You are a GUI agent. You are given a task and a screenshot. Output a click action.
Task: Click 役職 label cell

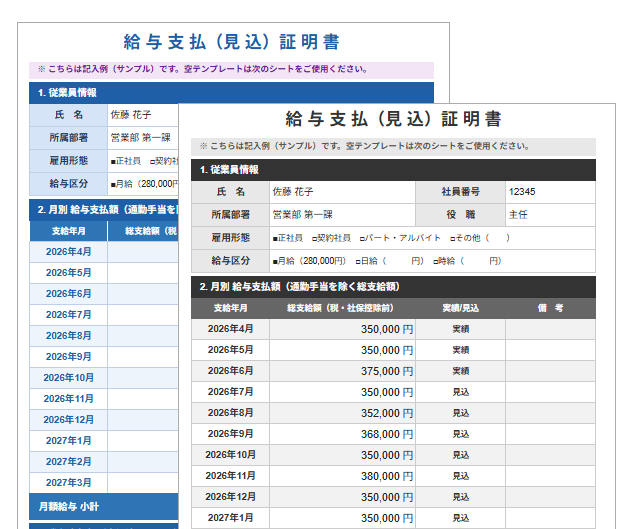click(460, 215)
